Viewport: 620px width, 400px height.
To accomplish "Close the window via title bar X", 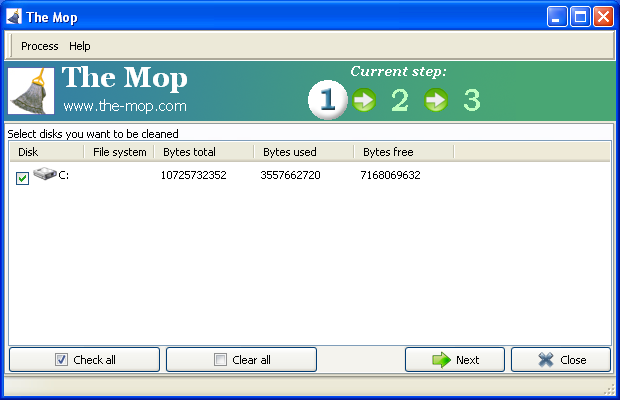I will [603, 17].
